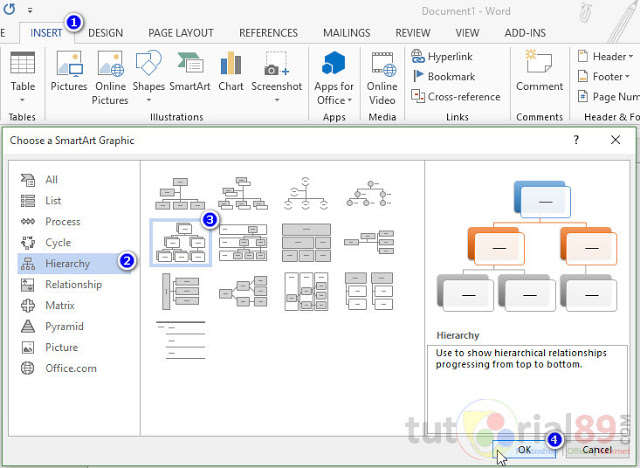640x468 pixels.
Task: Open the PAGE LAYOUT tab
Action: click(181, 33)
